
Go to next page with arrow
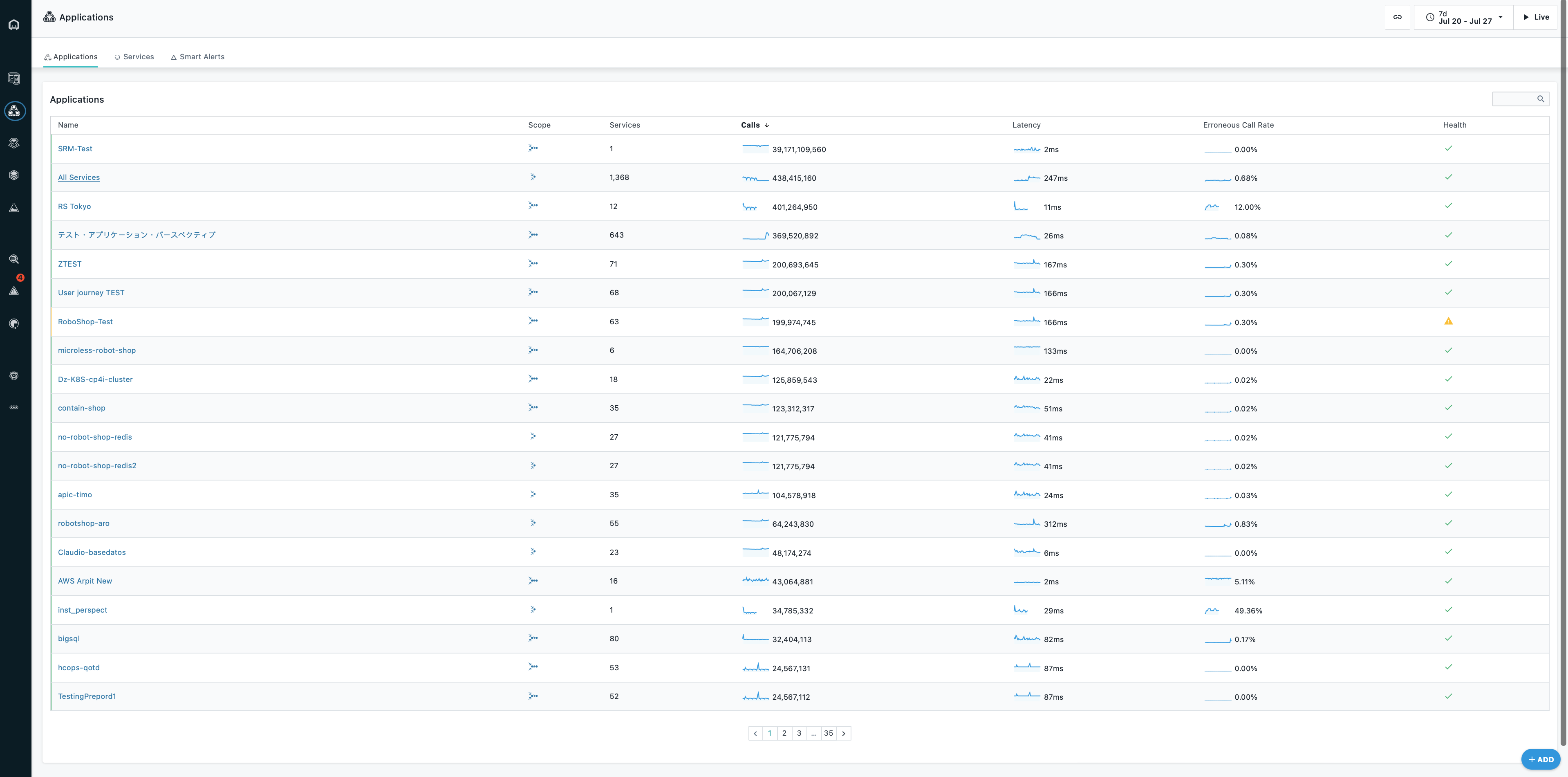coord(844,733)
